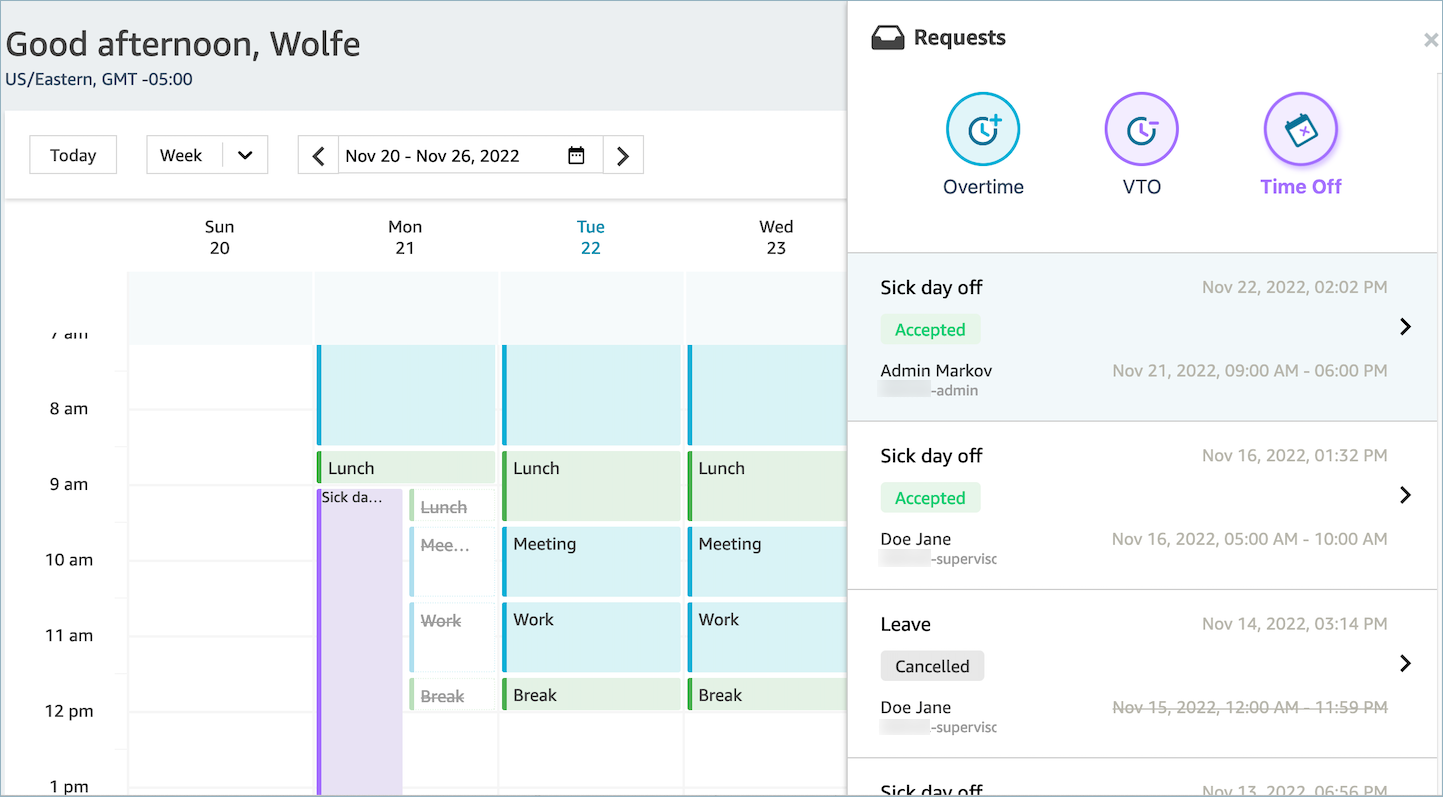Open Tuesday's Meeting calendar event
Viewport: 1443px width, 797px height.
[592, 561]
